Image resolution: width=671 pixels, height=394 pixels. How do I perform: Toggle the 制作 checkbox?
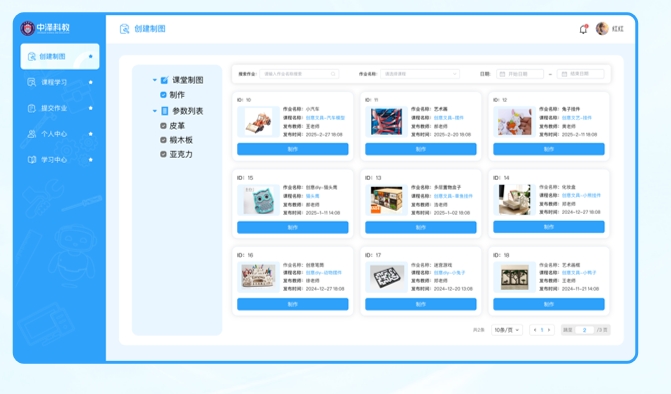[163, 95]
